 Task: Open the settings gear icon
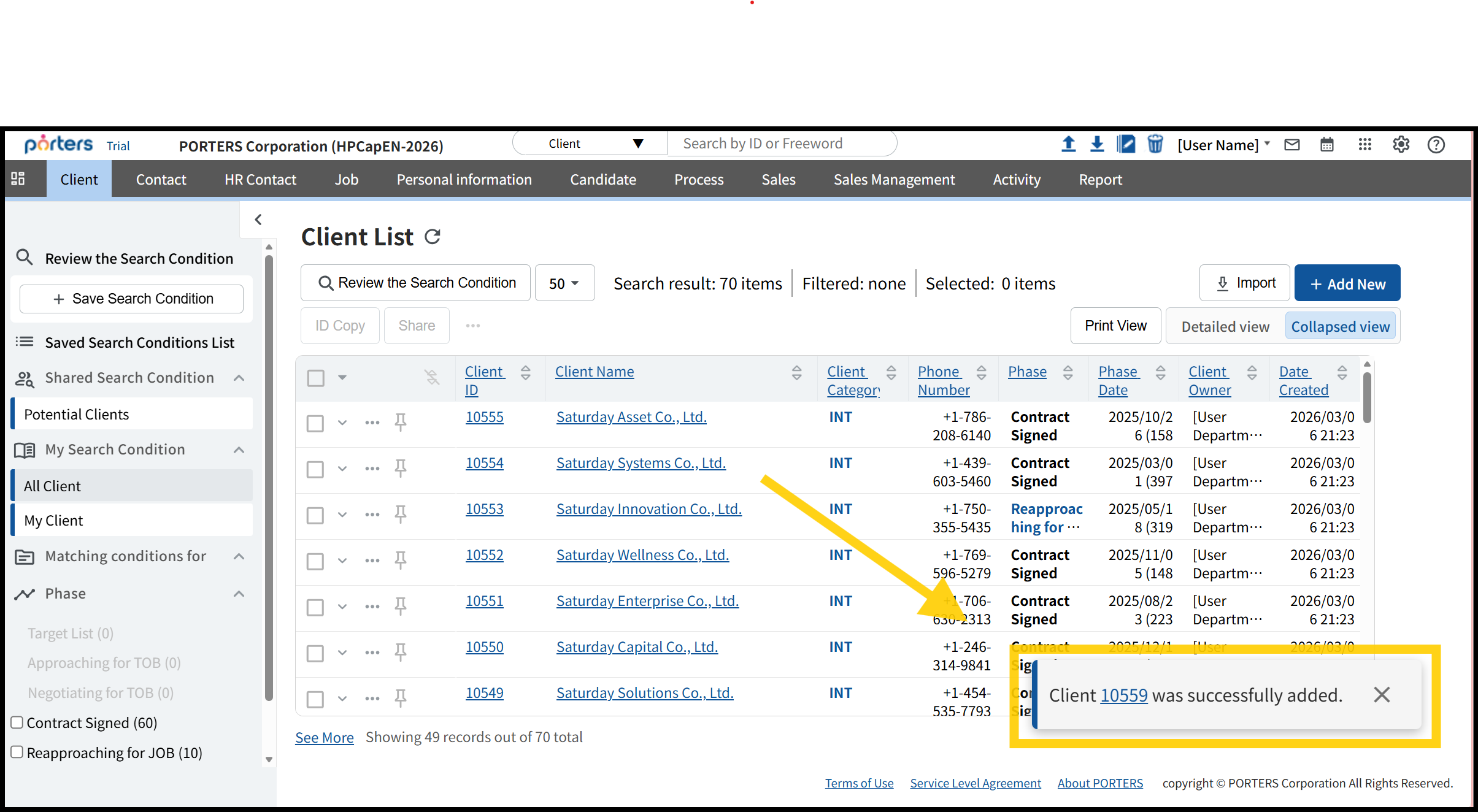[1401, 145]
